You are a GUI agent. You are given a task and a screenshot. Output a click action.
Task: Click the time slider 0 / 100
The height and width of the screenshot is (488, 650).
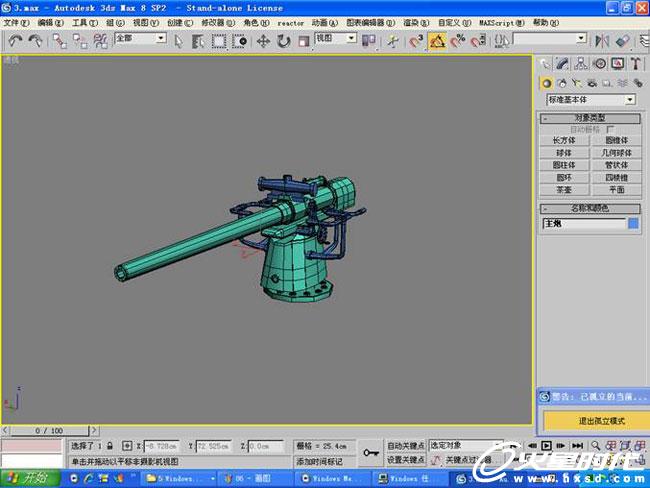click(49, 430)
